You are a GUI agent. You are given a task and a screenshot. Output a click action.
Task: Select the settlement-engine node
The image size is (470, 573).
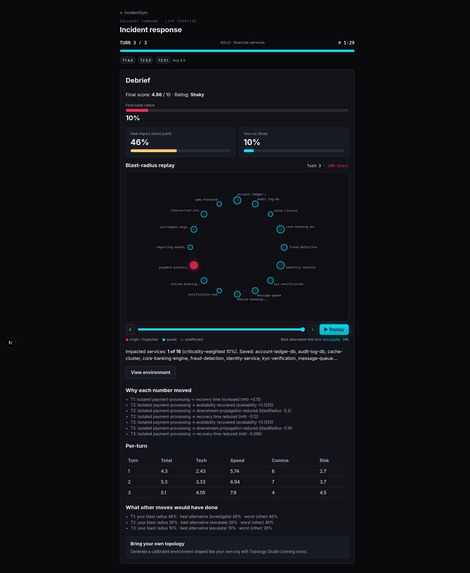pyautogui.click(x=194, y=229)
